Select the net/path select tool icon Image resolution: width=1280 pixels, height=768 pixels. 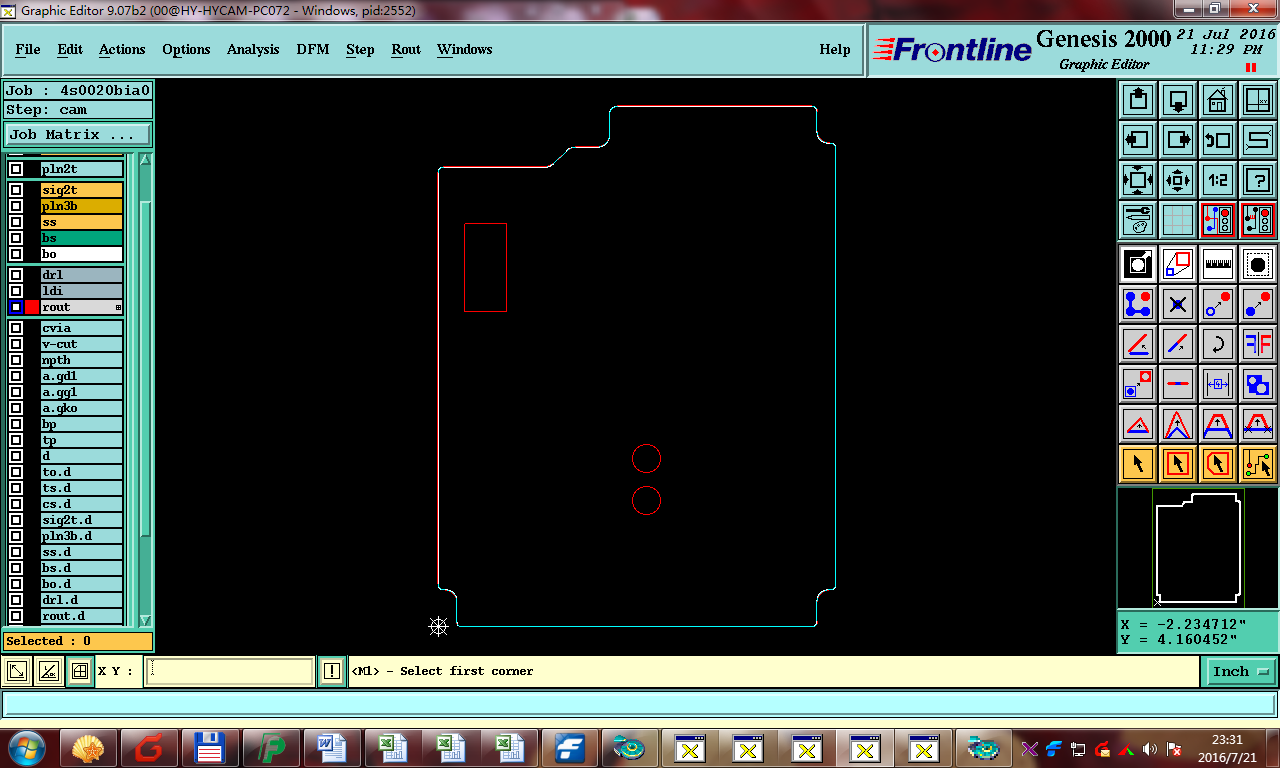tap(1258, 464)
